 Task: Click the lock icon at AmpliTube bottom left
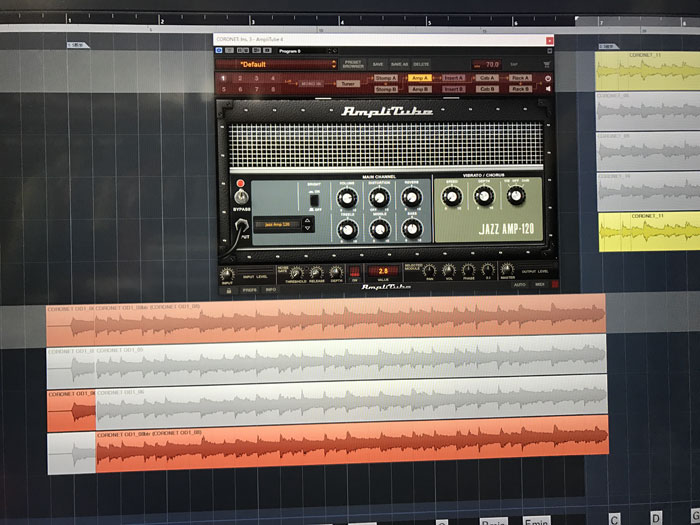click(x=229, y=290)
